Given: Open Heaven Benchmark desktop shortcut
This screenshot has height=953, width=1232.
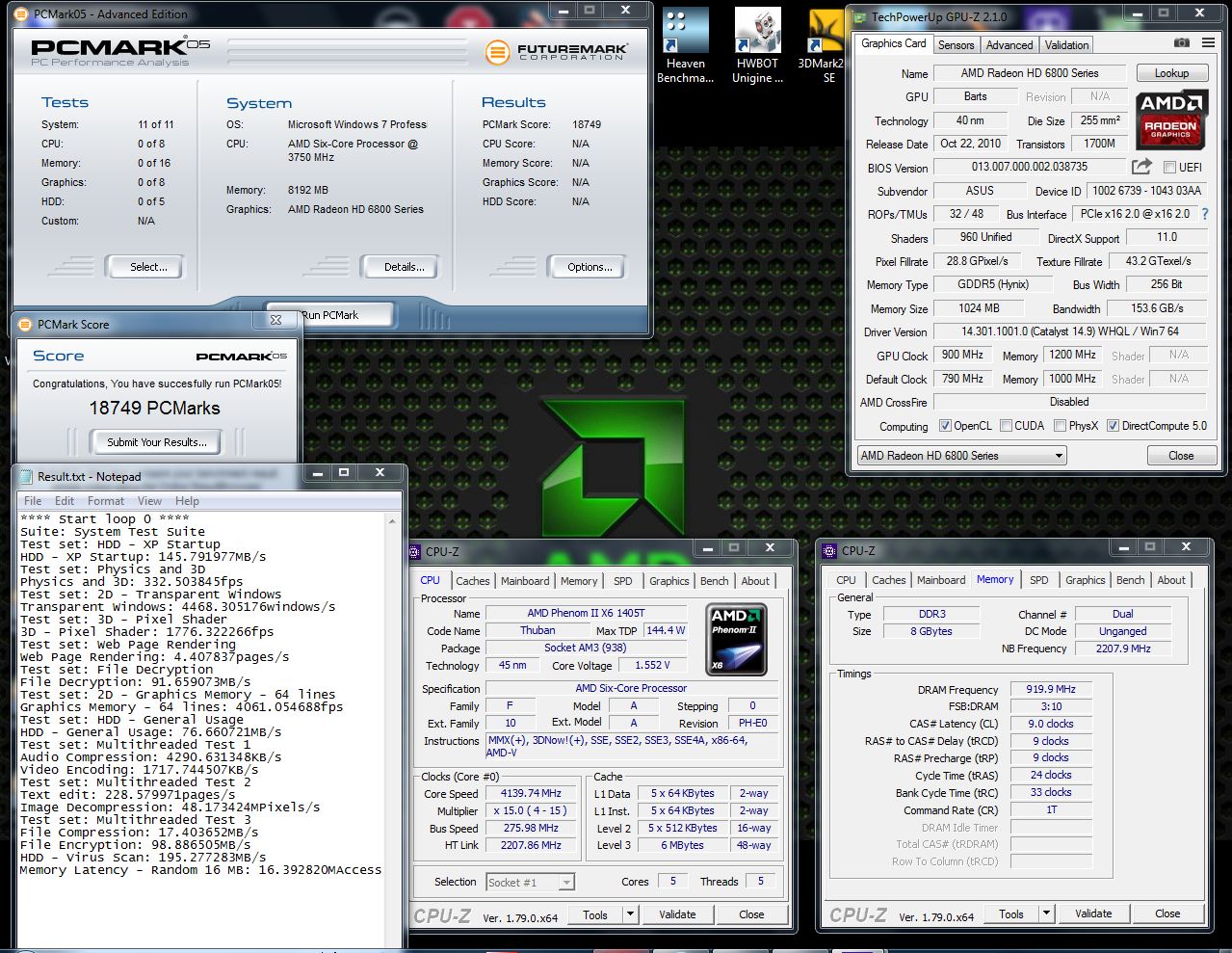Looking at the screenshot, I should 685,45.
